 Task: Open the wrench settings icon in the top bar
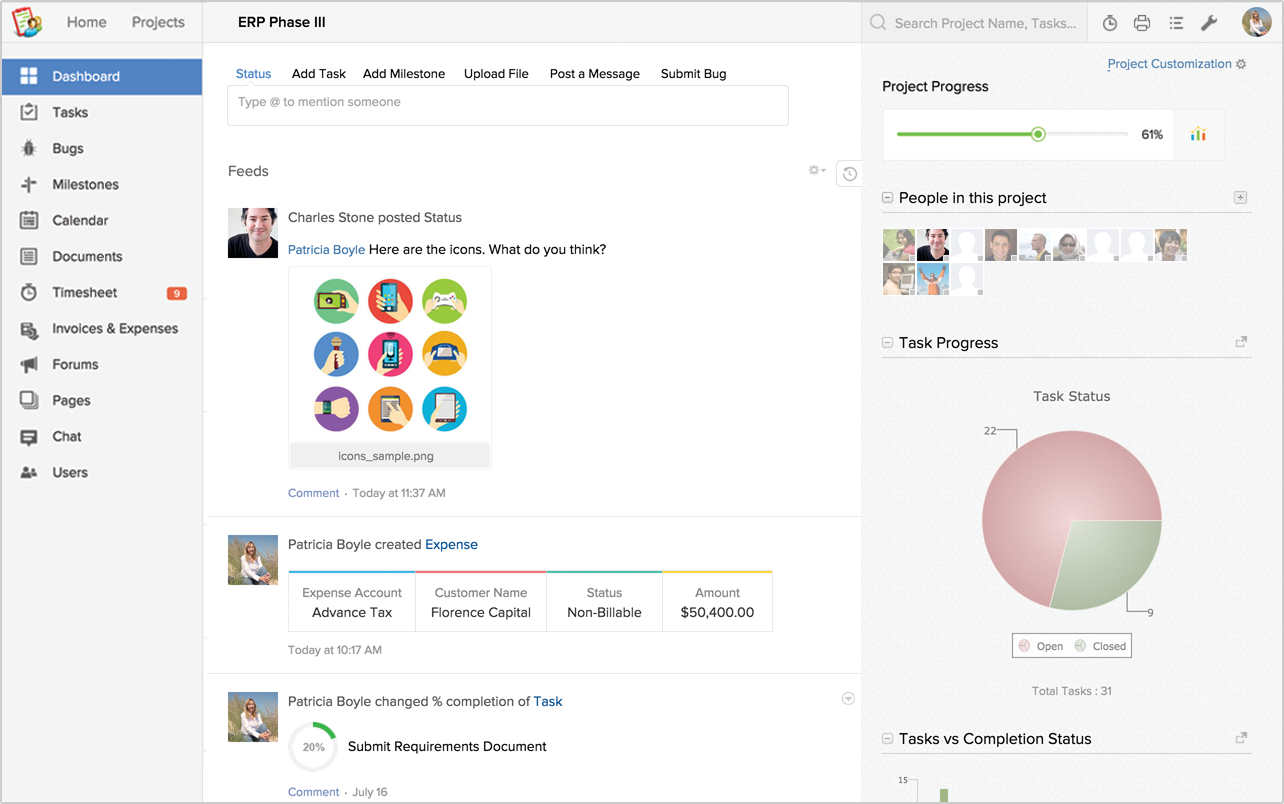(1209, 22)
